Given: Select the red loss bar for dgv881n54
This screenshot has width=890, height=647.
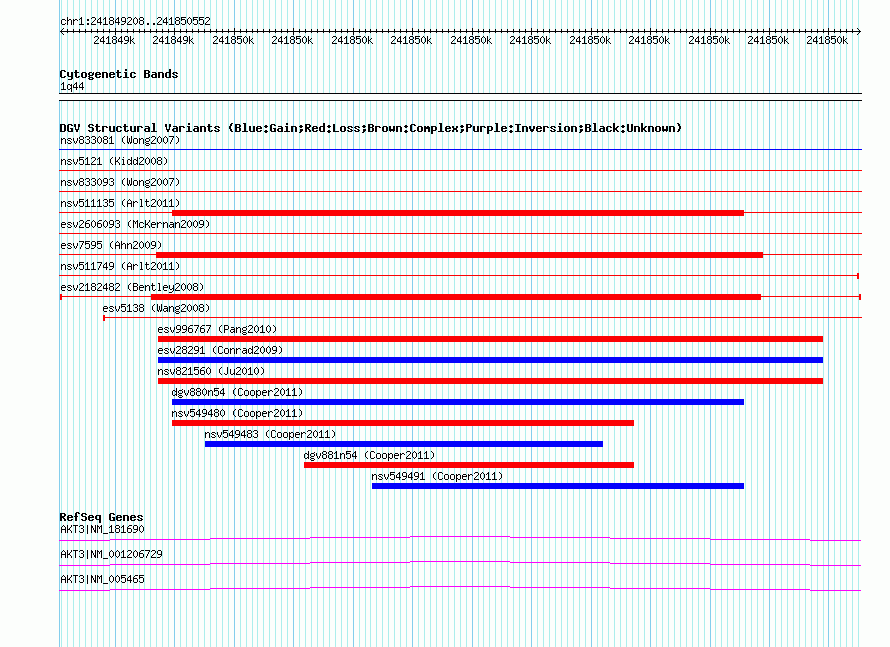Looking at the screenshot, I should coord(469,465).
